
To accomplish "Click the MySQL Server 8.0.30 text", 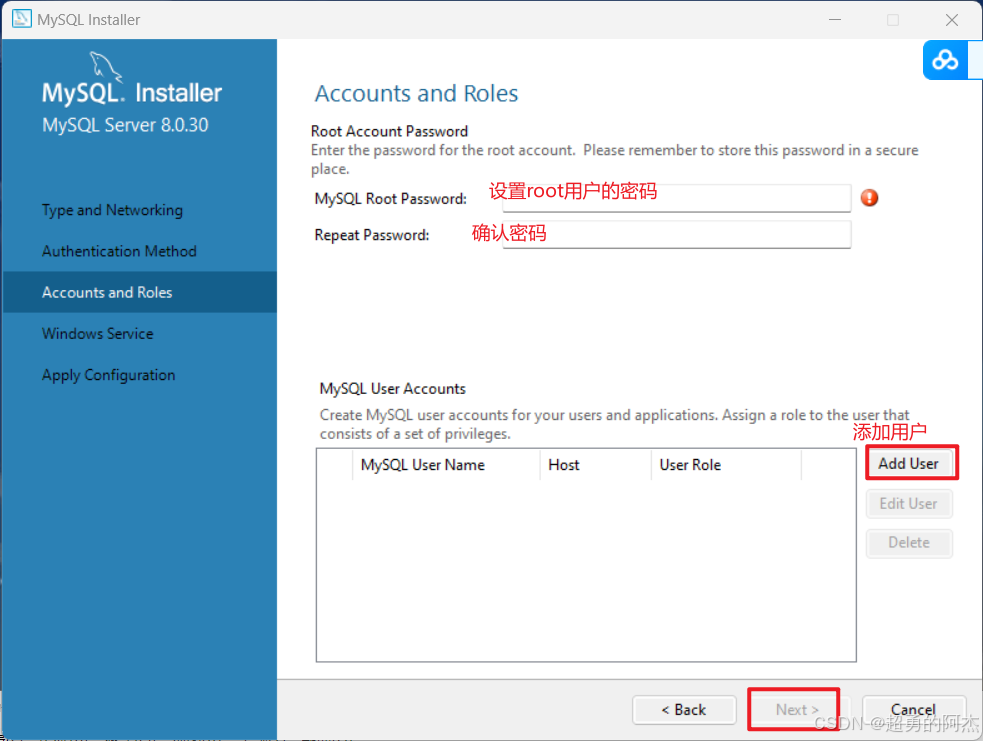I will [x=125, y=125].
